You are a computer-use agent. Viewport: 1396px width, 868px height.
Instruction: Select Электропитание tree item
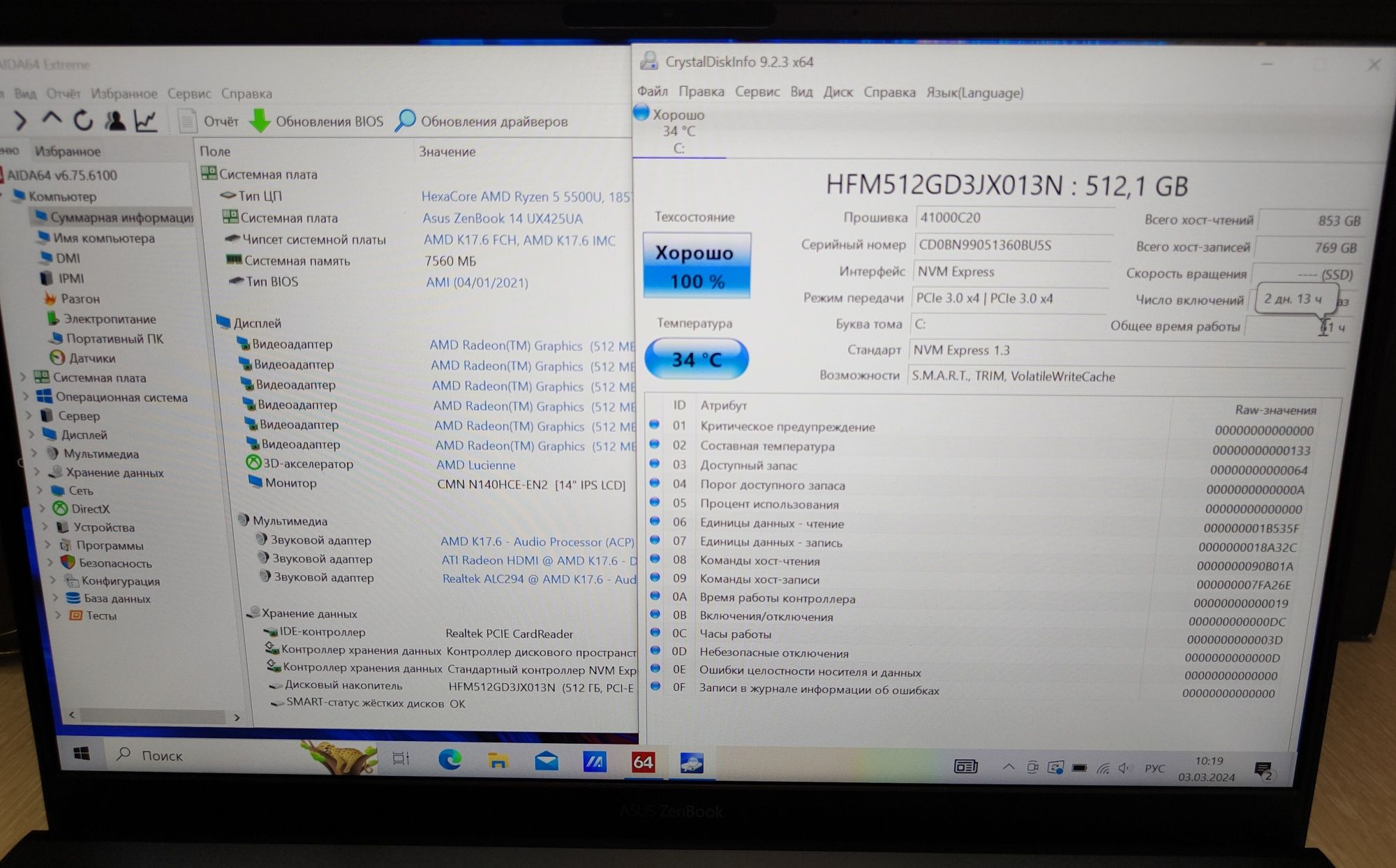tap(102, 319)
